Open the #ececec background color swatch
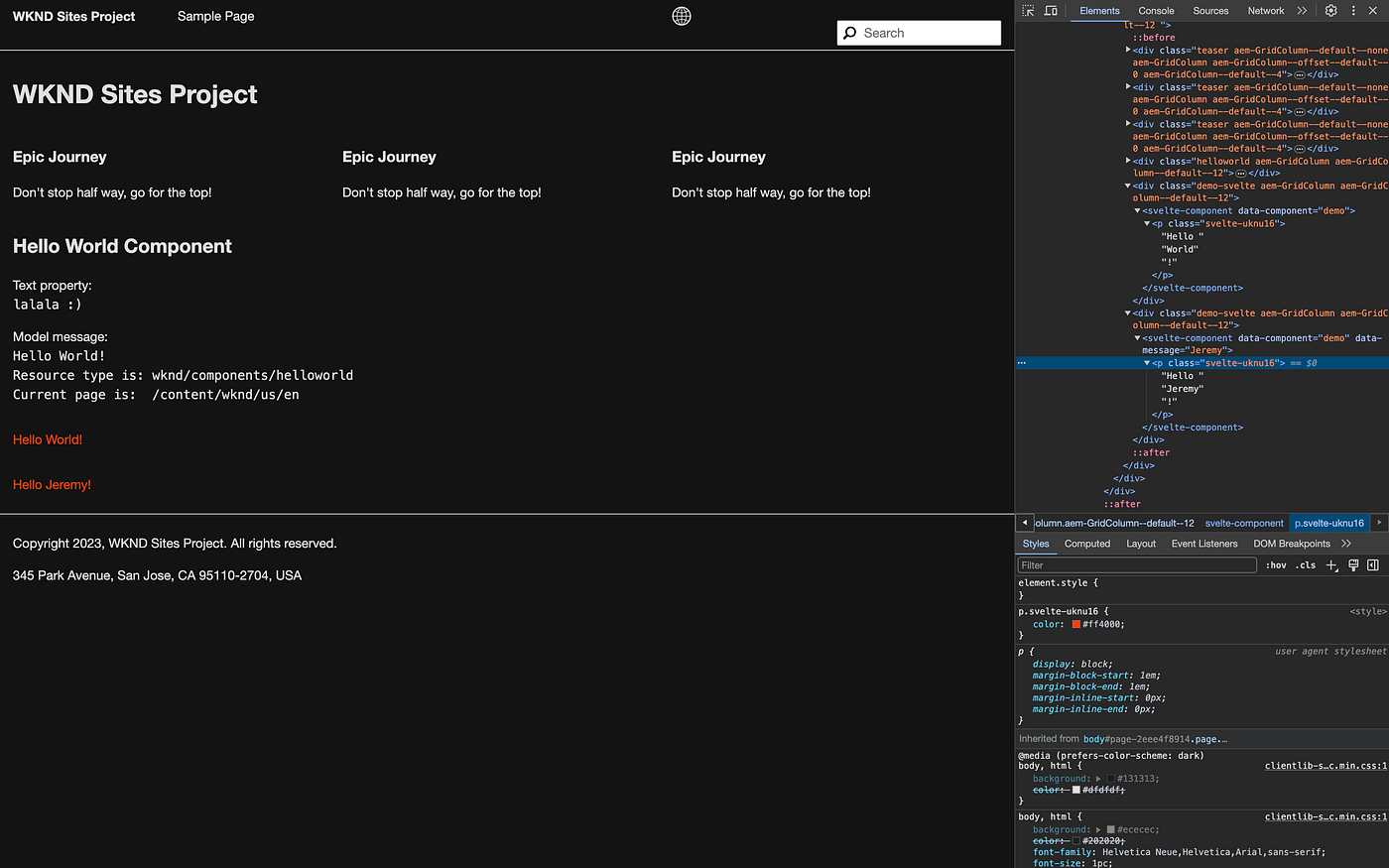 (x=1110, y=829)
